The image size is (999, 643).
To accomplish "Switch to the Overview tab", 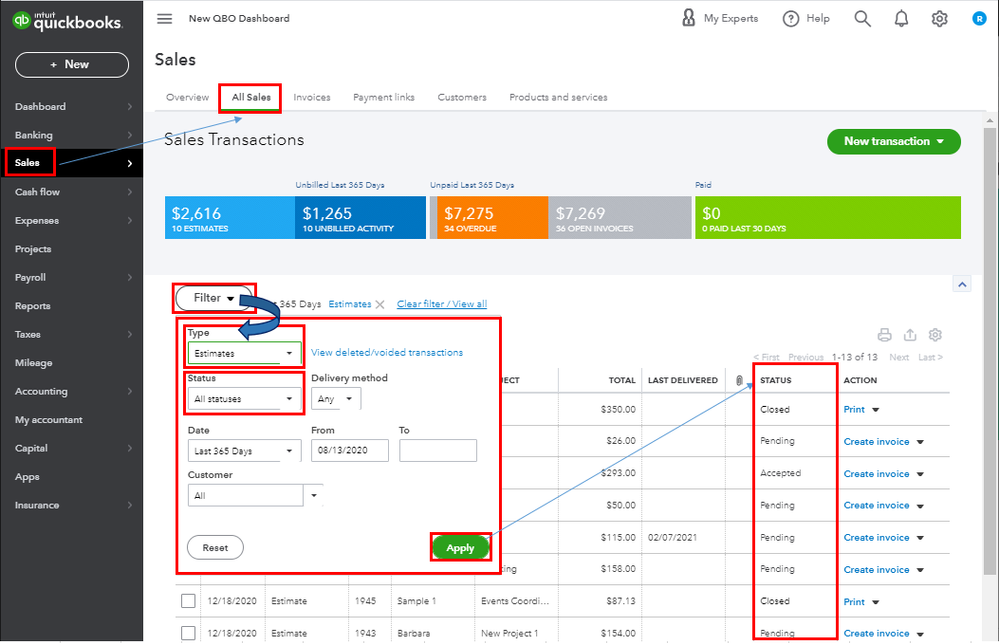I will (x=187, y=98).
